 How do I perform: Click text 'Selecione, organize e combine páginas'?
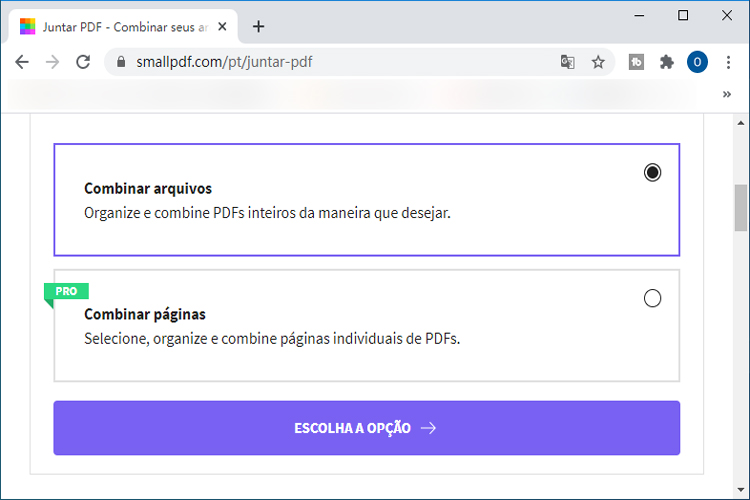coord(207,339)
